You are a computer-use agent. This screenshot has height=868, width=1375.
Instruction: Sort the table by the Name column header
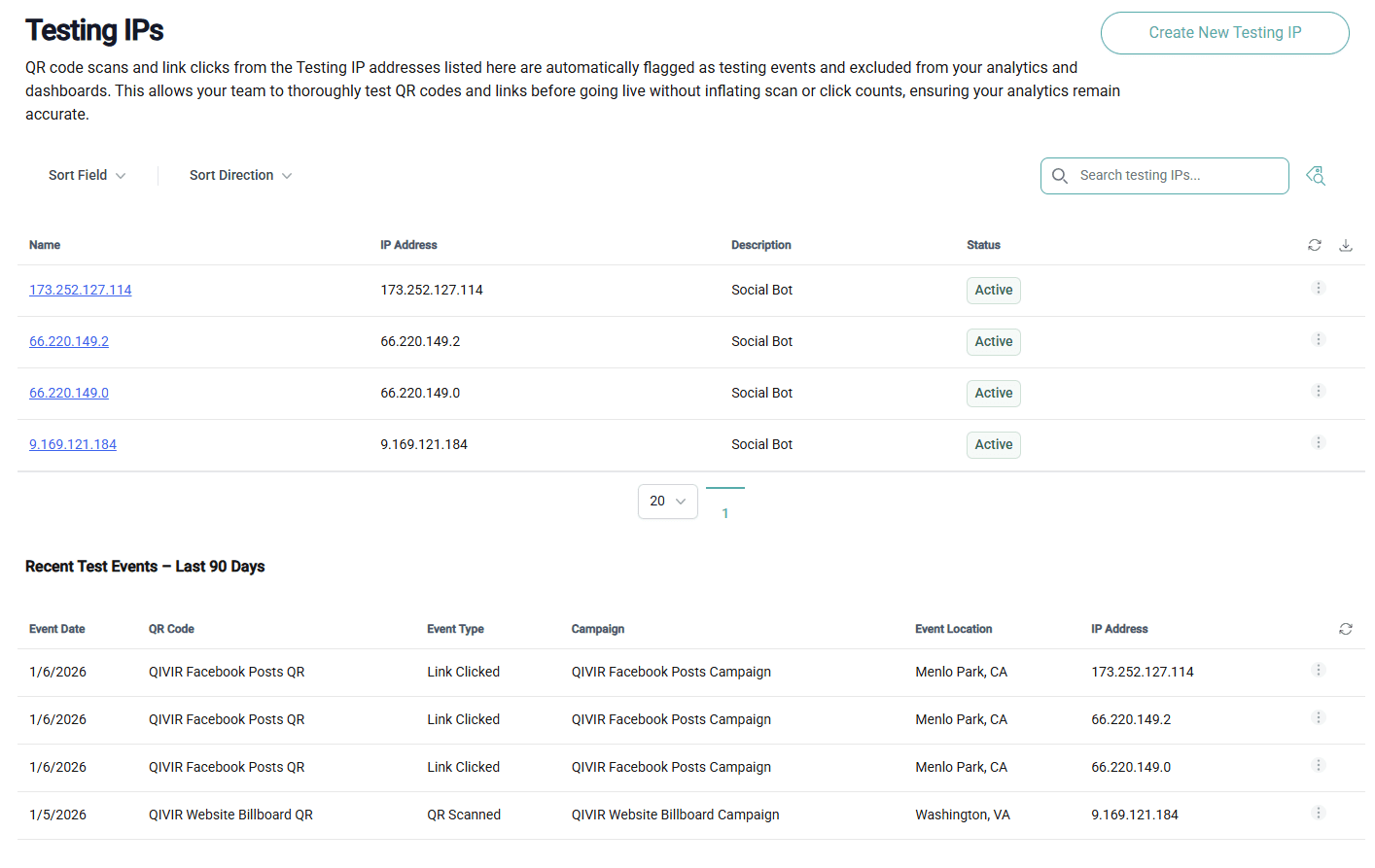coord(45,245)
